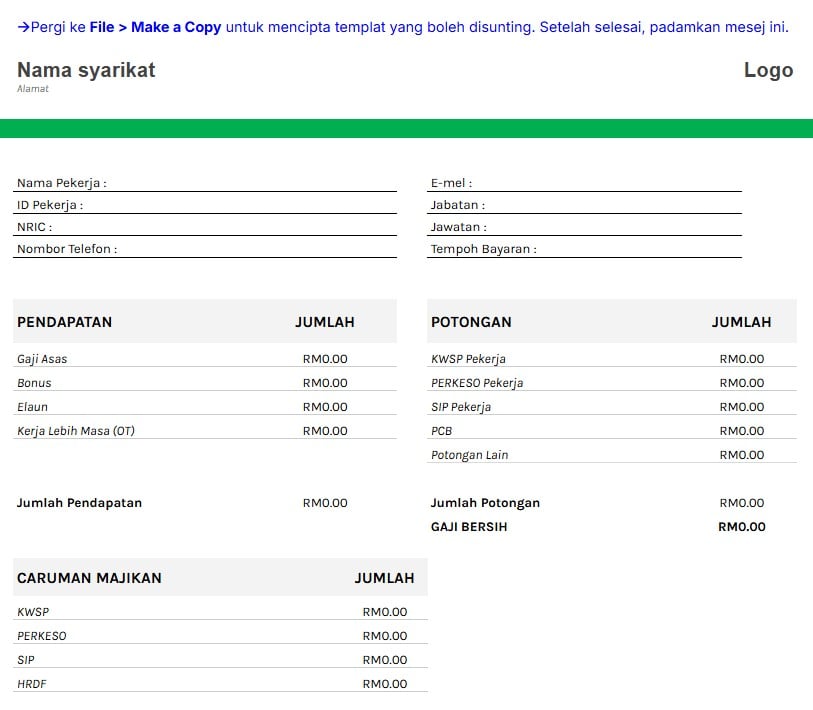Click the "KWSP" employer contribution label
This screenshot has height=710, width=813.
coord(33,612)
